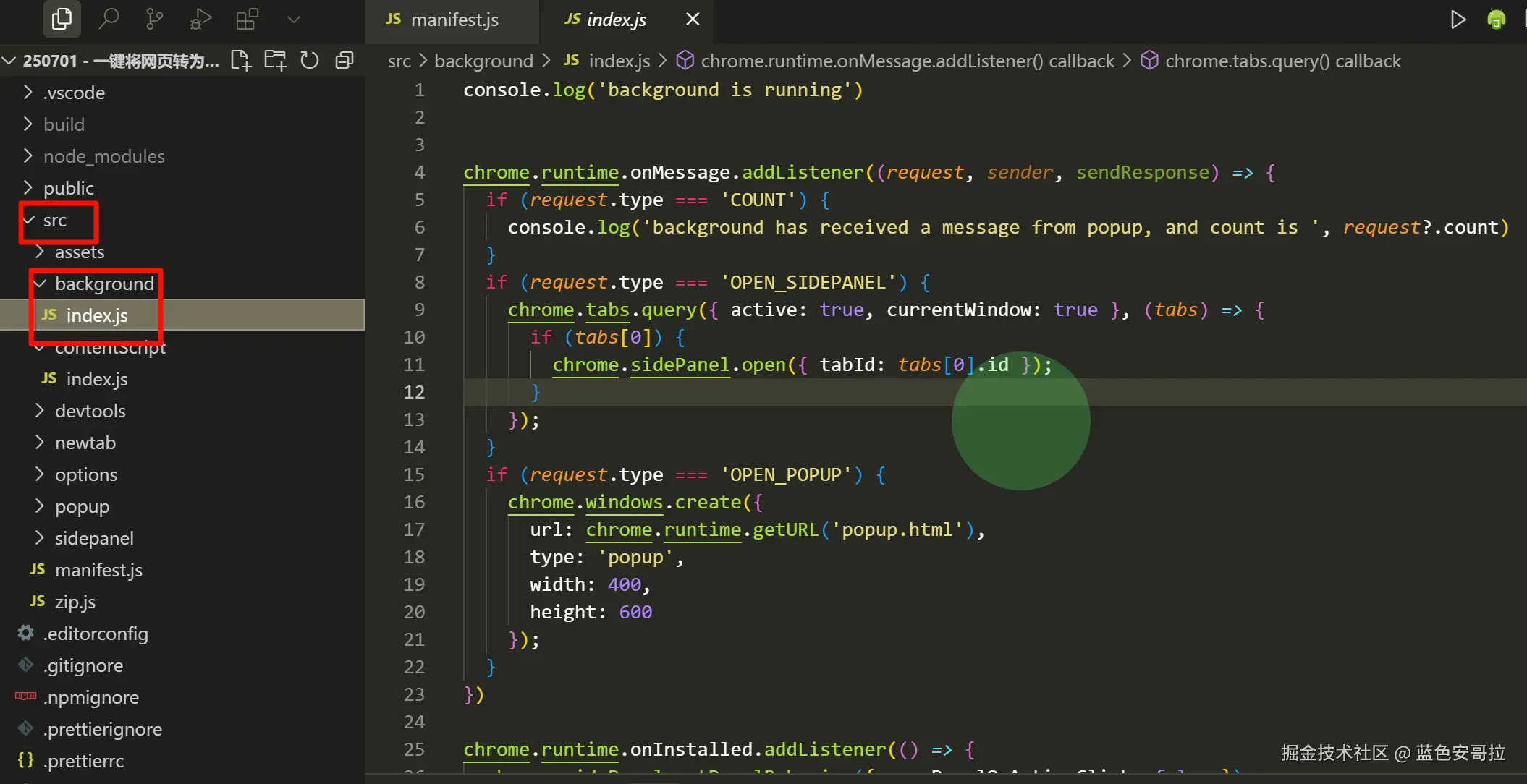The image size is (1527, 784).
Task: Open the Extensions view icon
Action: point(246,19)
